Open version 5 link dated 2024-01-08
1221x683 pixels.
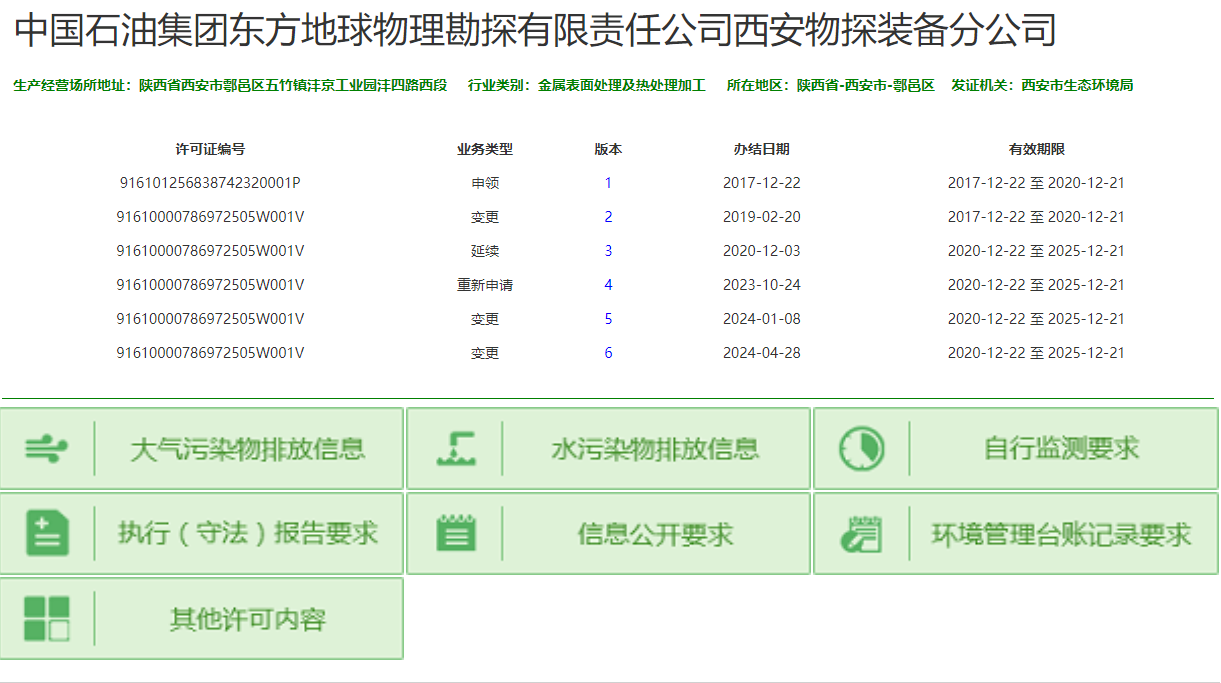[x=608, y=319]
